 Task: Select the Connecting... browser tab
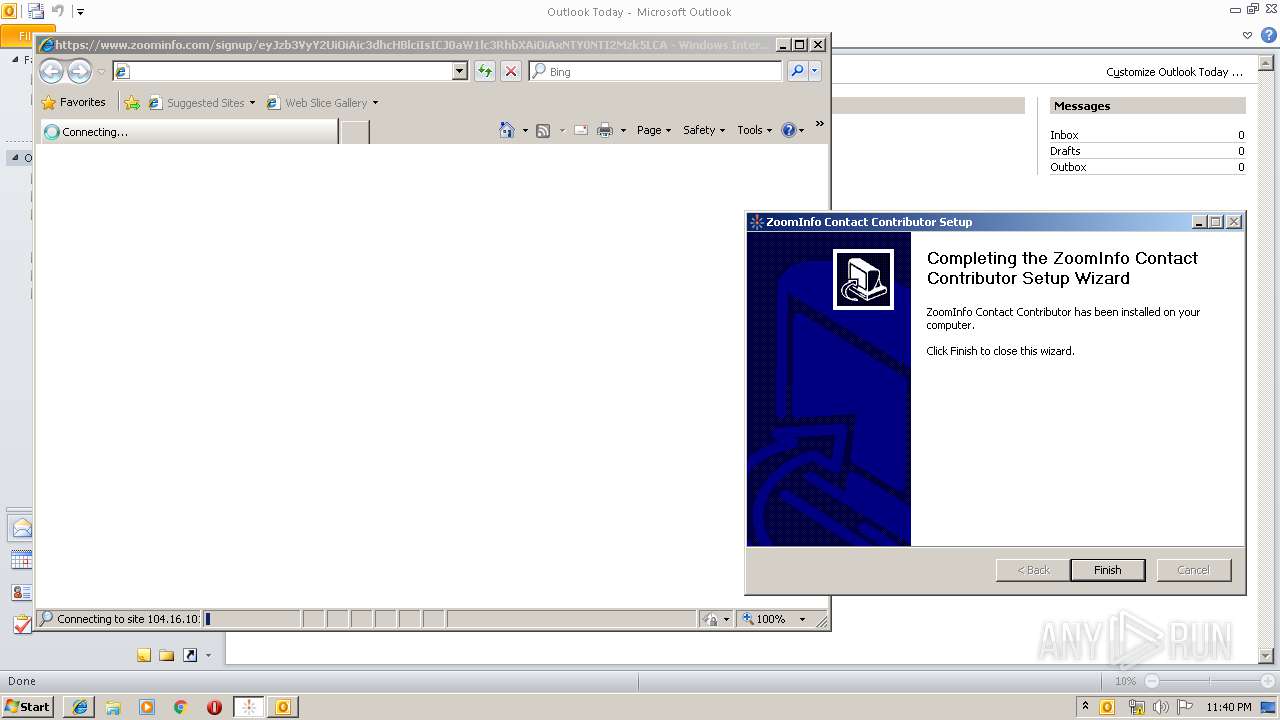click(189, 132)
